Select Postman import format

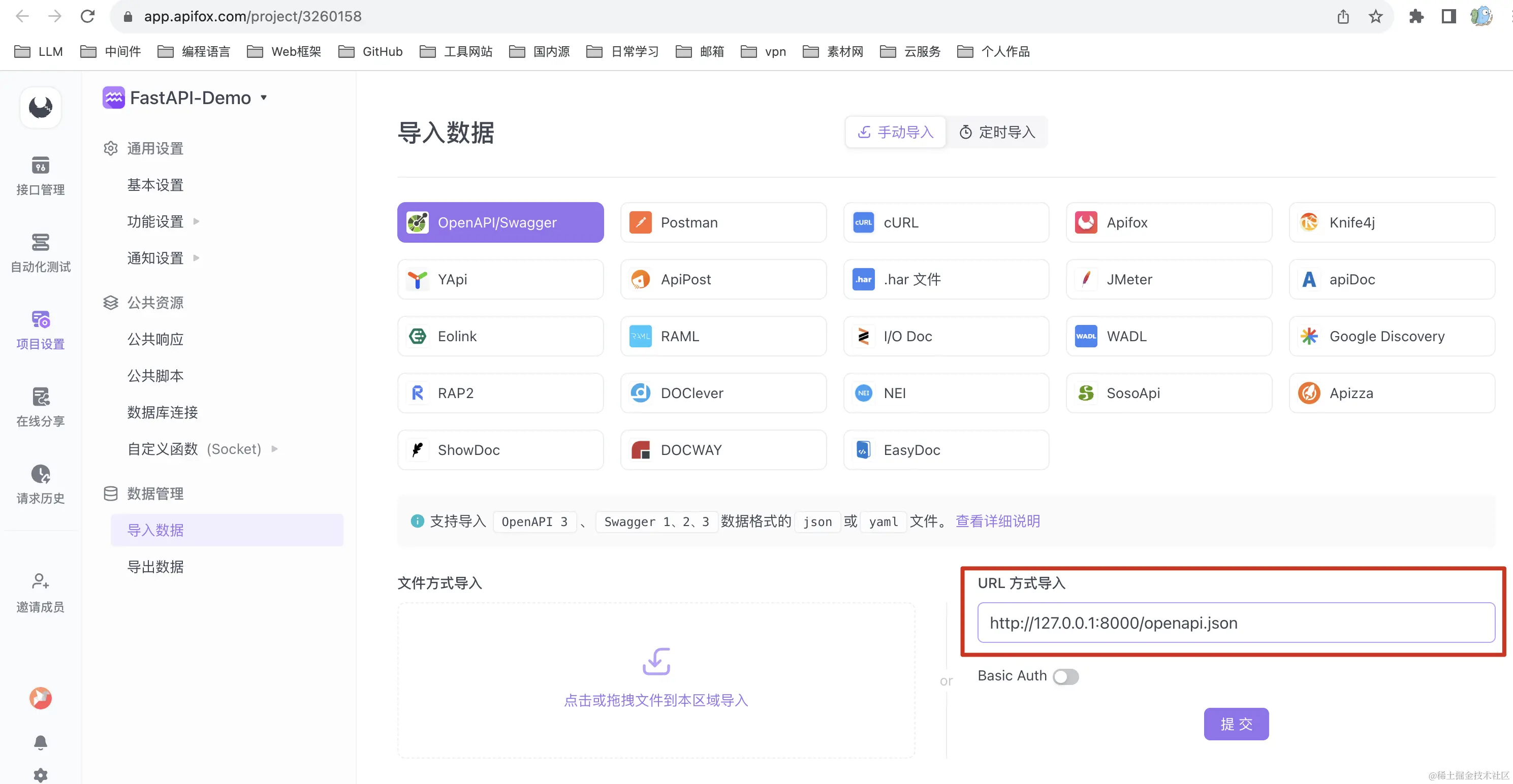(723, 222)
